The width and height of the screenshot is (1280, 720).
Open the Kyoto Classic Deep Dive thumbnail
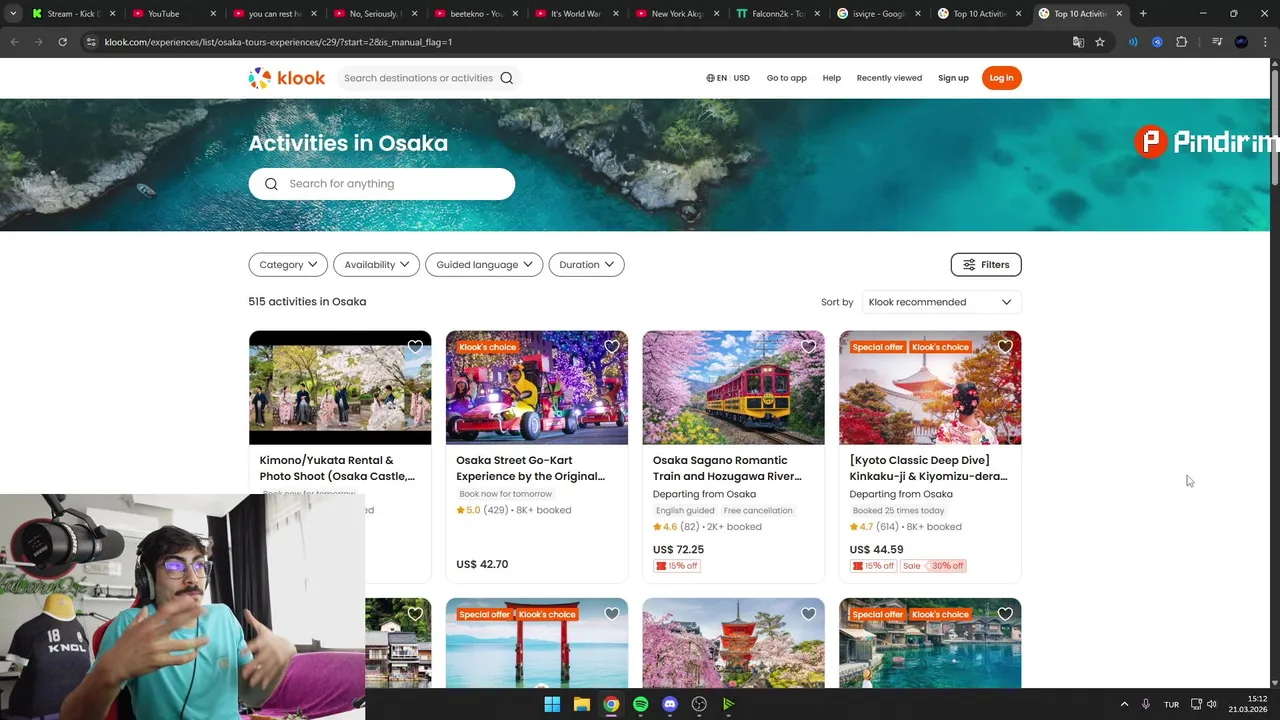930,388
